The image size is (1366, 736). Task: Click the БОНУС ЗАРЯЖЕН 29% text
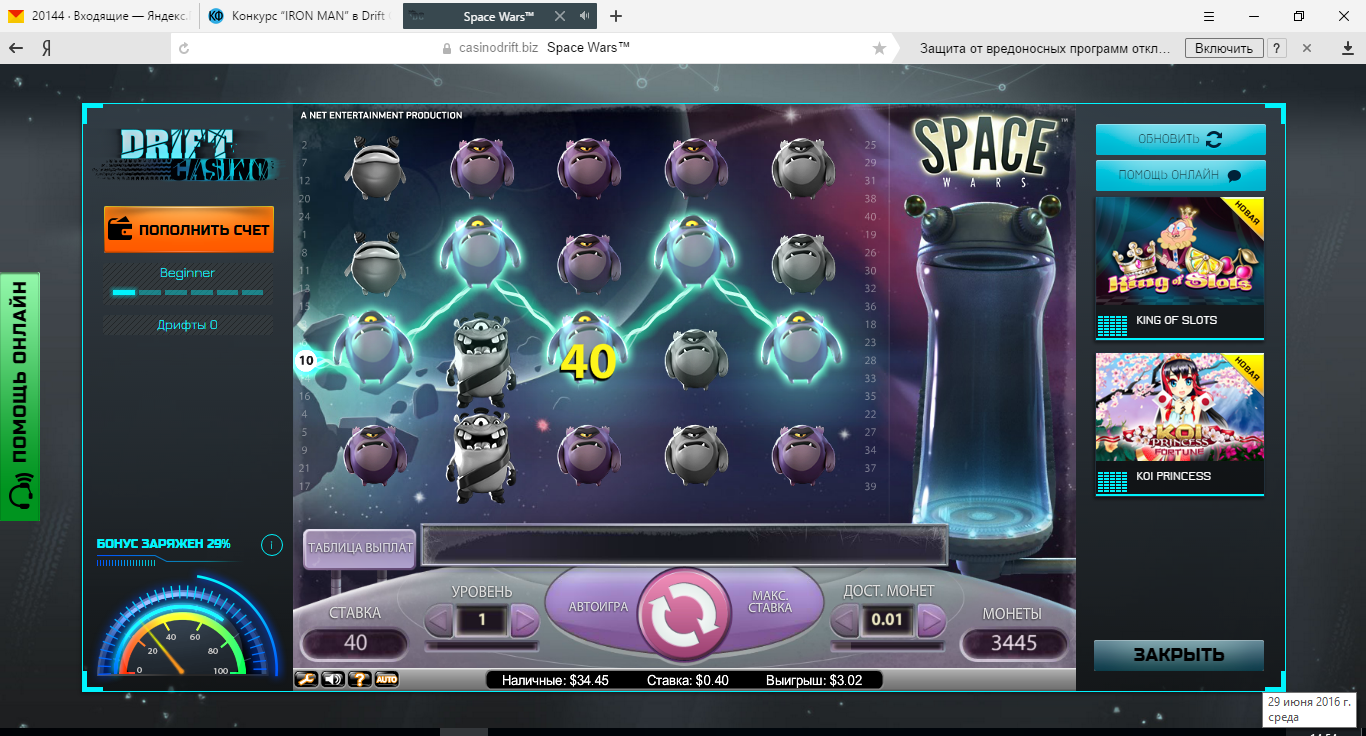[164, 544]
